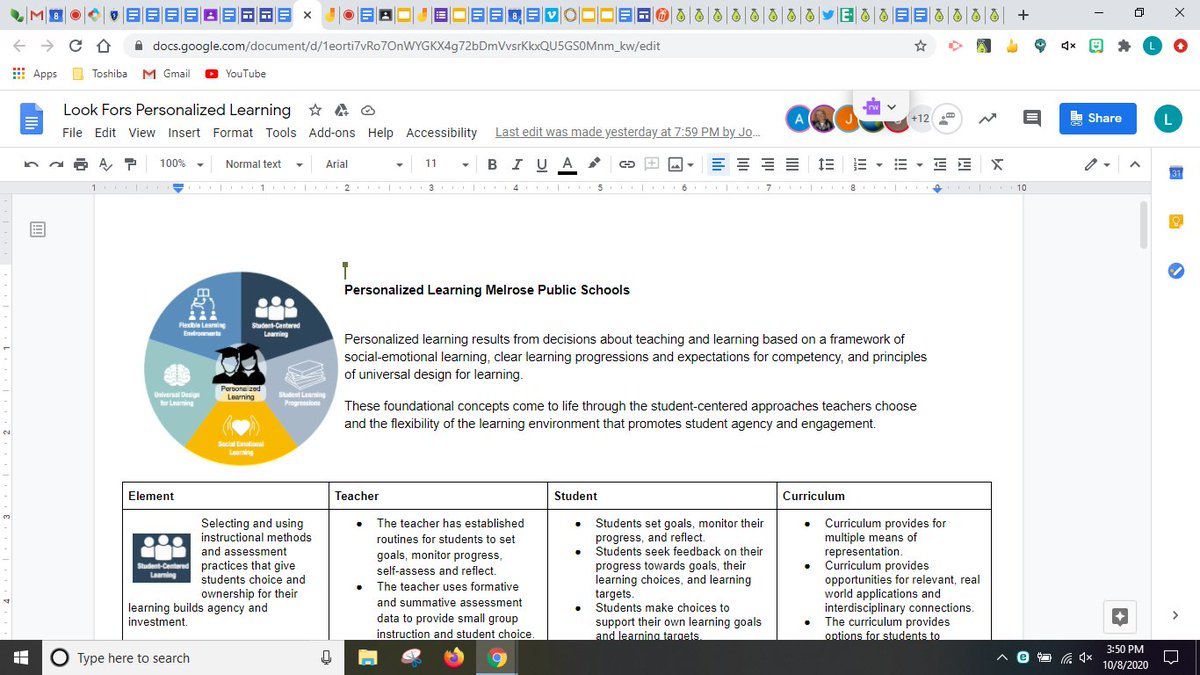Toggle Underline formatting
The height and width of the screenshot is (675, 1200).
542,164
